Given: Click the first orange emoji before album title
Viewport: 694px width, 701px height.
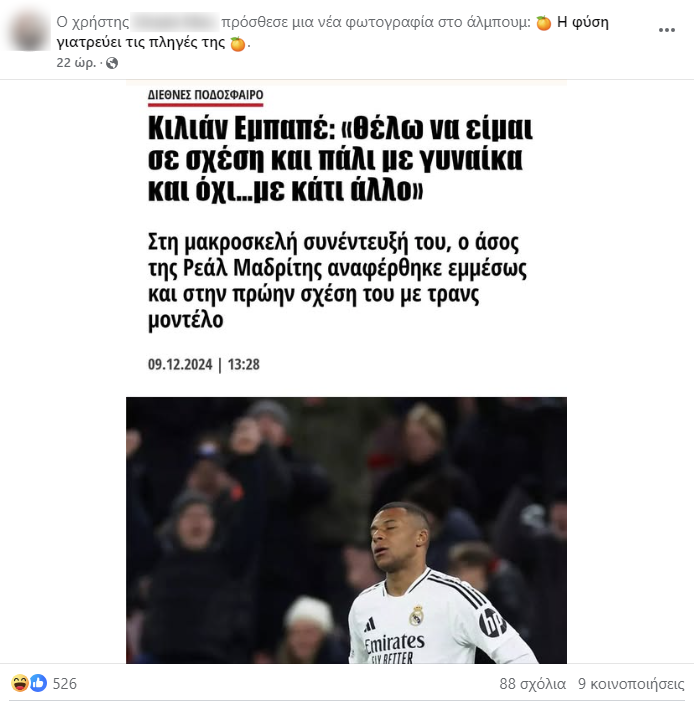Looking at the screenshot, I should [543, 22].
